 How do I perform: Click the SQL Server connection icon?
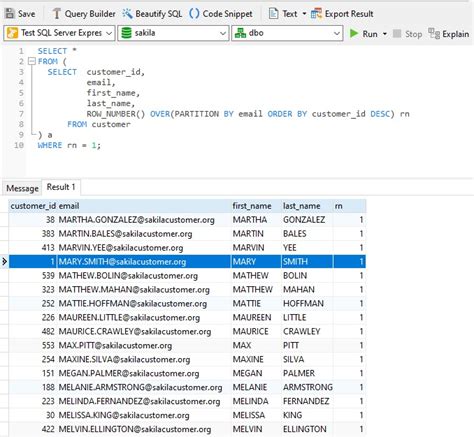point(12,33)
